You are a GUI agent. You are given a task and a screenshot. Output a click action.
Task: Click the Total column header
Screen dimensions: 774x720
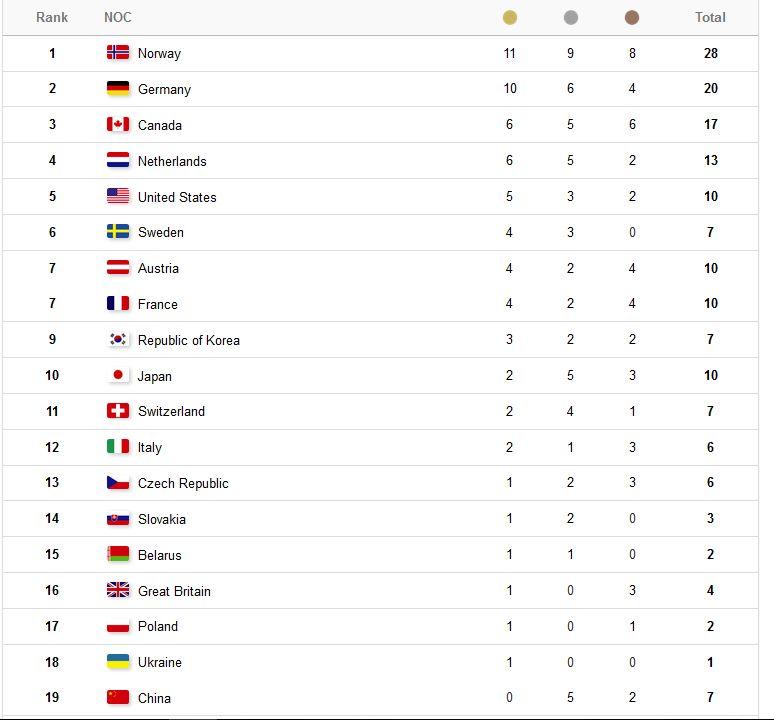(710, 17)
